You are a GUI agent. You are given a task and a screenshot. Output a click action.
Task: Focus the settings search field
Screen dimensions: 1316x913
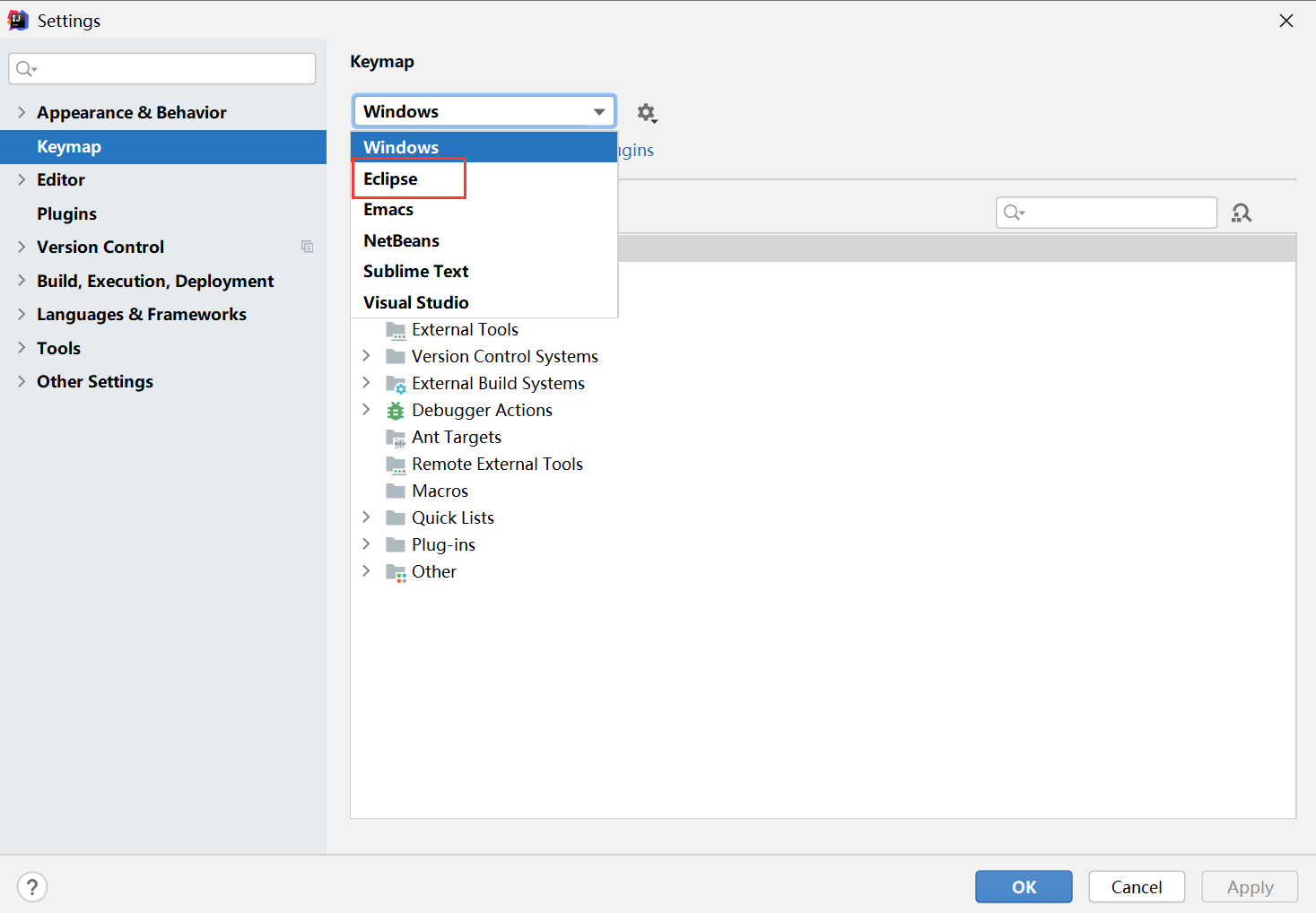point(162,69)
